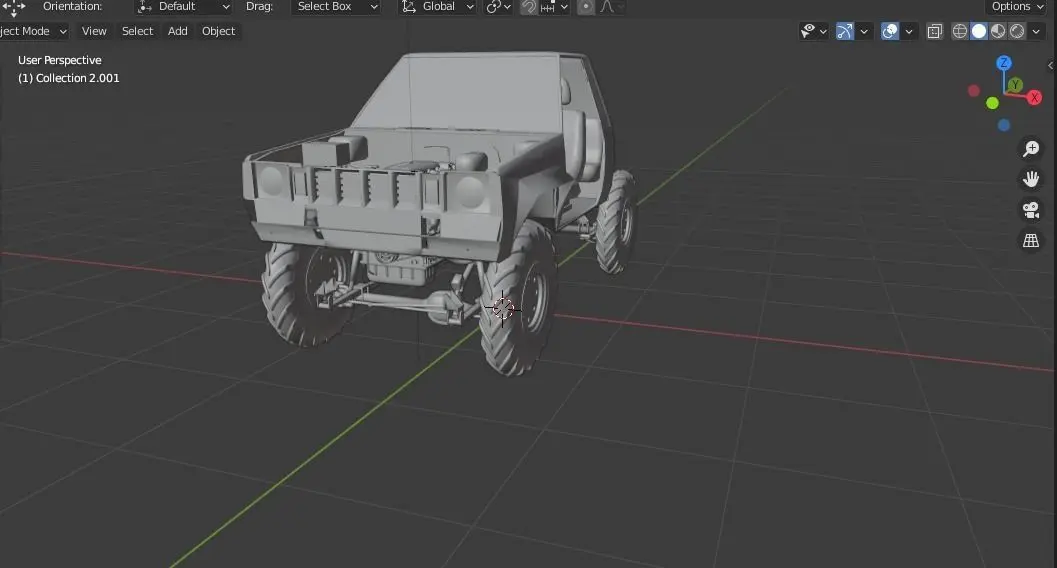This screenshot has width=1057, height=568.
Task: Click the negative X axis dot
Action: 973,90
